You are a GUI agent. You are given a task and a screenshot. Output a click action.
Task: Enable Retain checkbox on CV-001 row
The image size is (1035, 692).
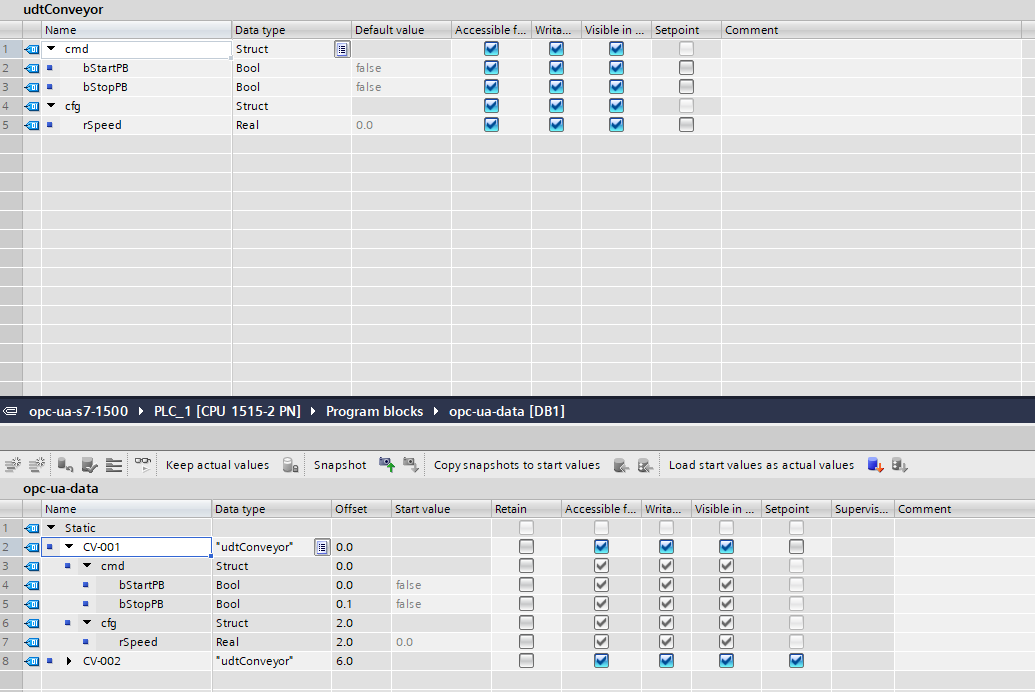pos(526,546)
